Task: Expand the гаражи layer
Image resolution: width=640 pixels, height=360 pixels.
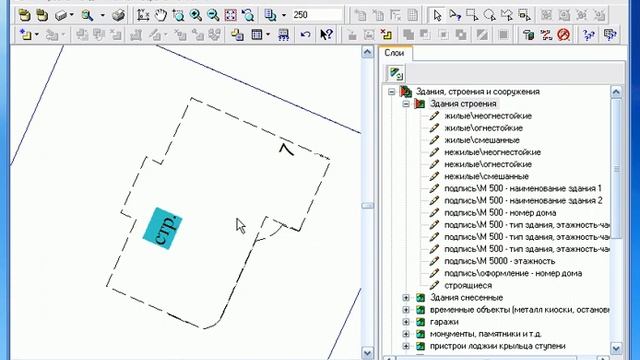Action: click(406, 322)
